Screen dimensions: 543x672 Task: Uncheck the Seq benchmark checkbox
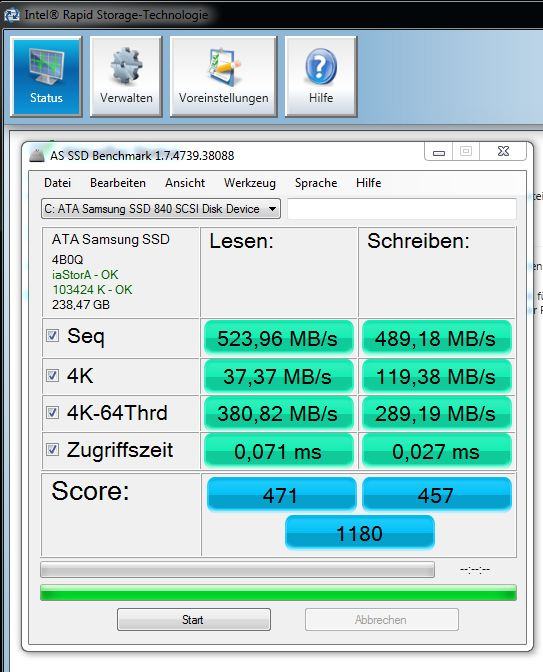52,336
